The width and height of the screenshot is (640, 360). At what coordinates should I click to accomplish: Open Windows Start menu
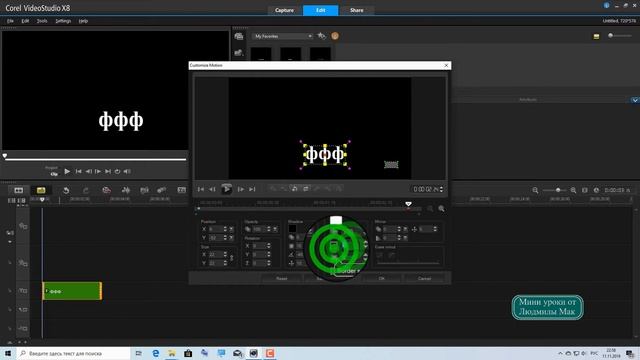coord(8,353)
